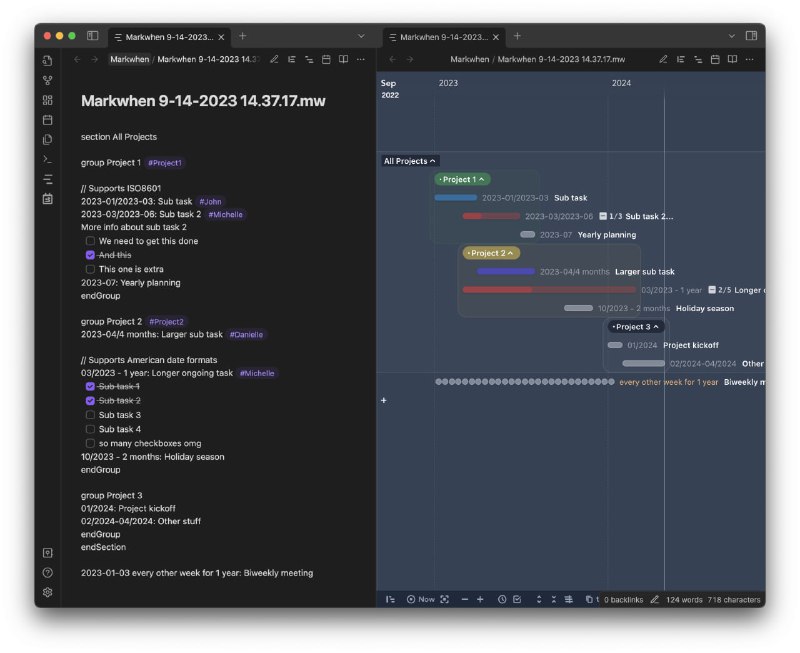Image resolution: width=800 pixels, height=653 pixels.
Task: Open a new tab in the left pane
Action: point(242,36)
